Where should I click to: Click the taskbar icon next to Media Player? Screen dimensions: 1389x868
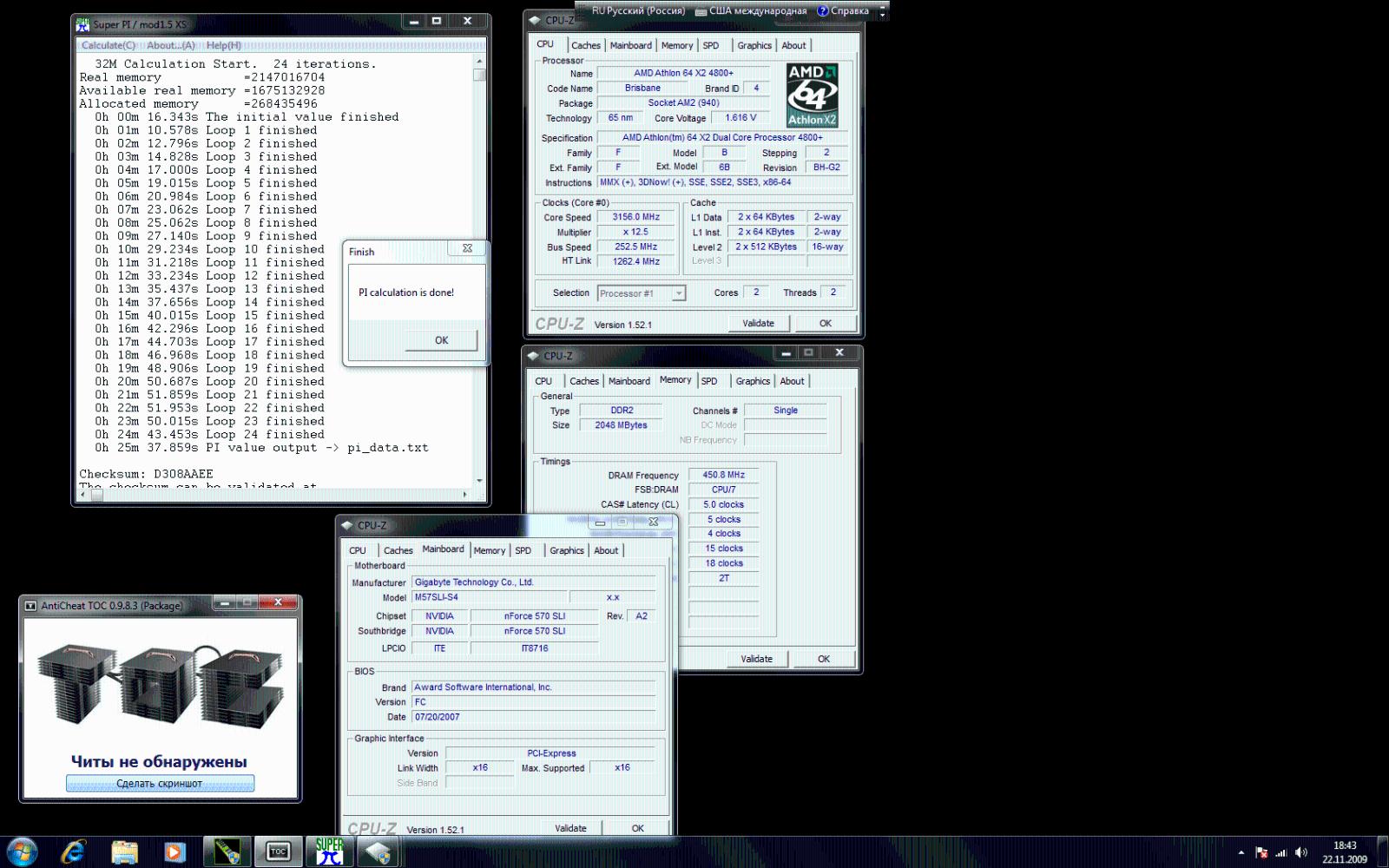(x=227, y=852)
